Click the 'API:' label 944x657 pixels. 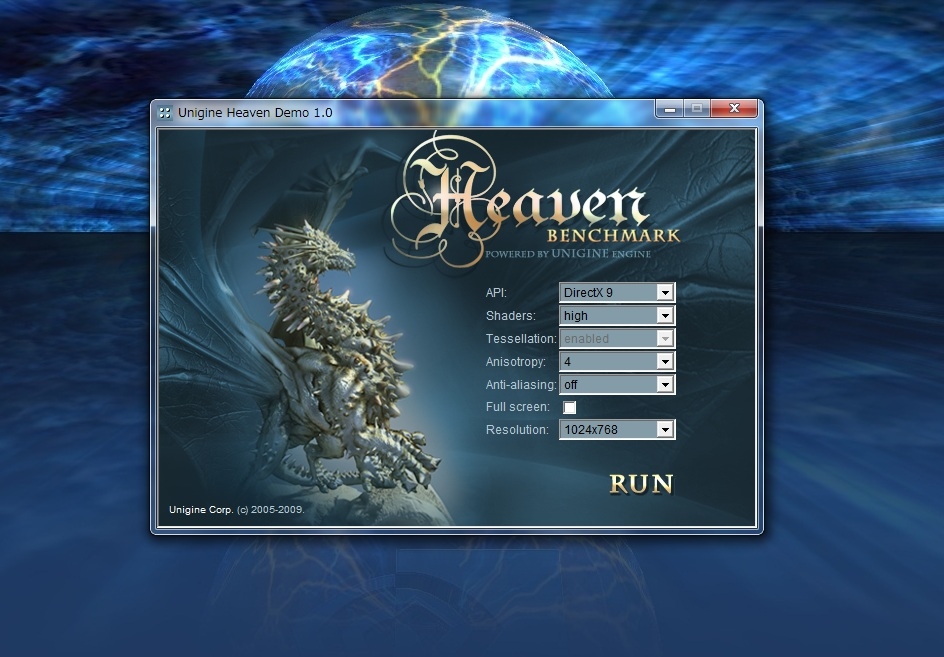coord(496,293)
